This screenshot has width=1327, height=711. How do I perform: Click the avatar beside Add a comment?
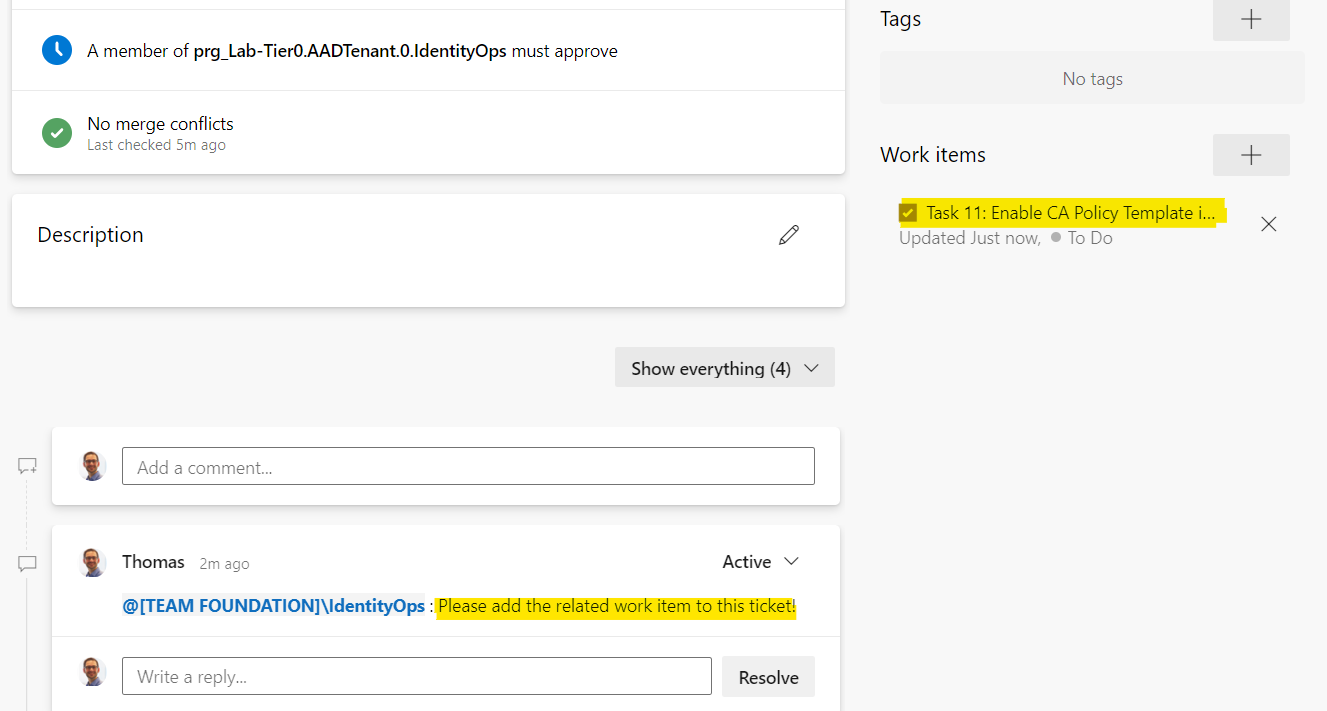[x=93, y=466]
